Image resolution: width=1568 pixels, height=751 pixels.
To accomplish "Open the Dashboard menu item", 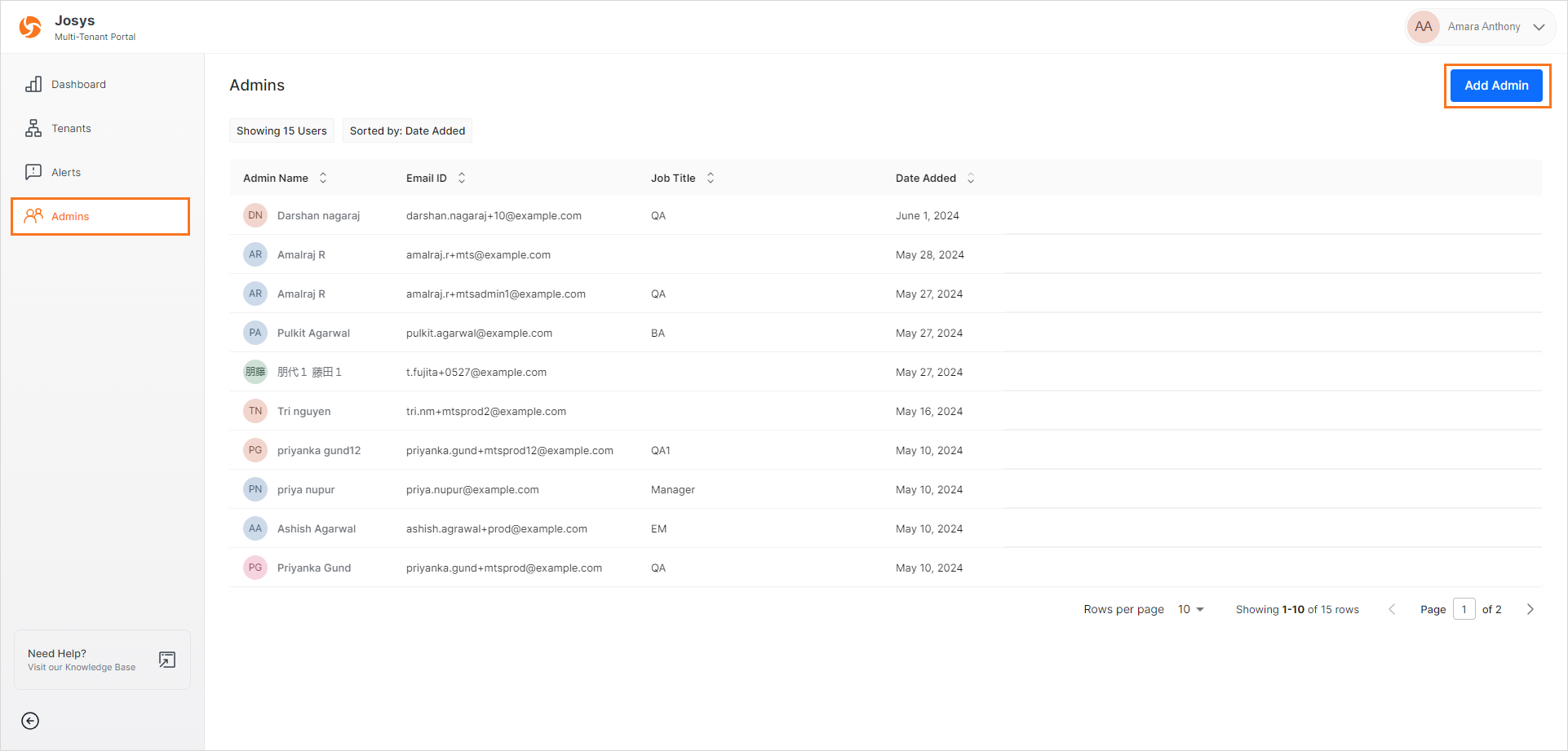I will click(100, 84).
